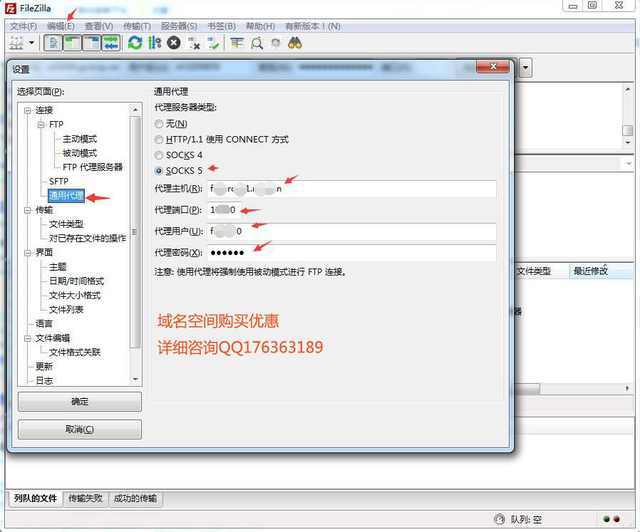This screenshot has width=640, height=532.
Task: Open the 有新版本！(N) menu
Action: [313, 27]
